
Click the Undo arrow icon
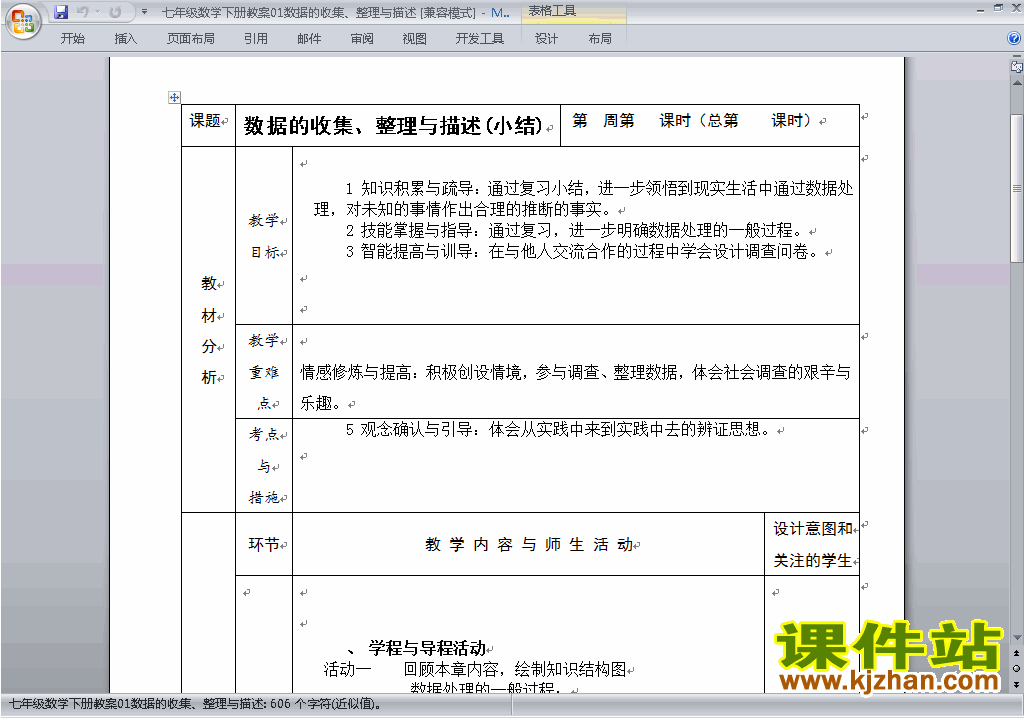[x=82, y=12]
